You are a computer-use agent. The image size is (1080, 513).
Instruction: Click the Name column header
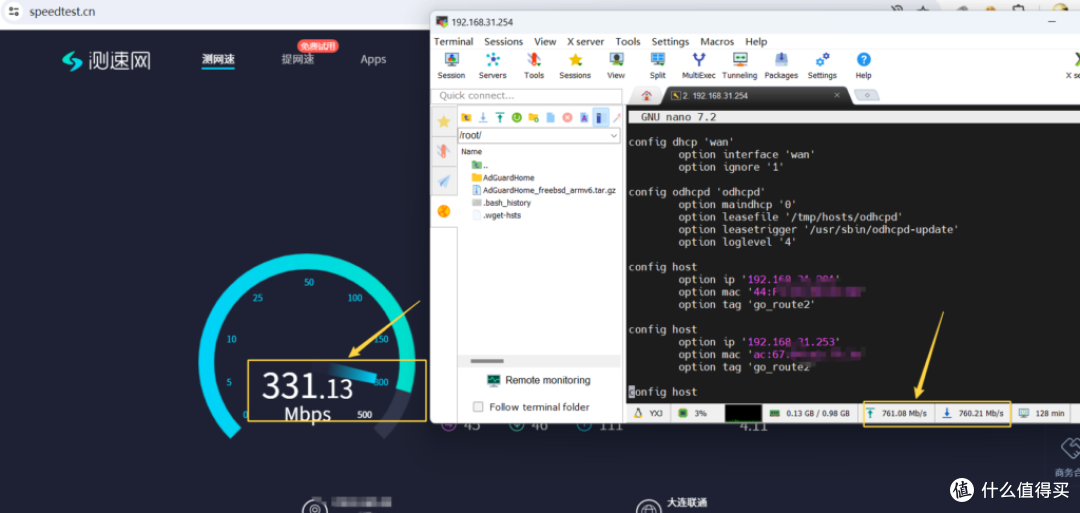[472, 151]
